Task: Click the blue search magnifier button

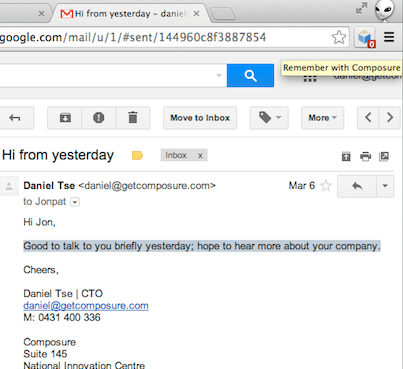Action: (250, 76)
